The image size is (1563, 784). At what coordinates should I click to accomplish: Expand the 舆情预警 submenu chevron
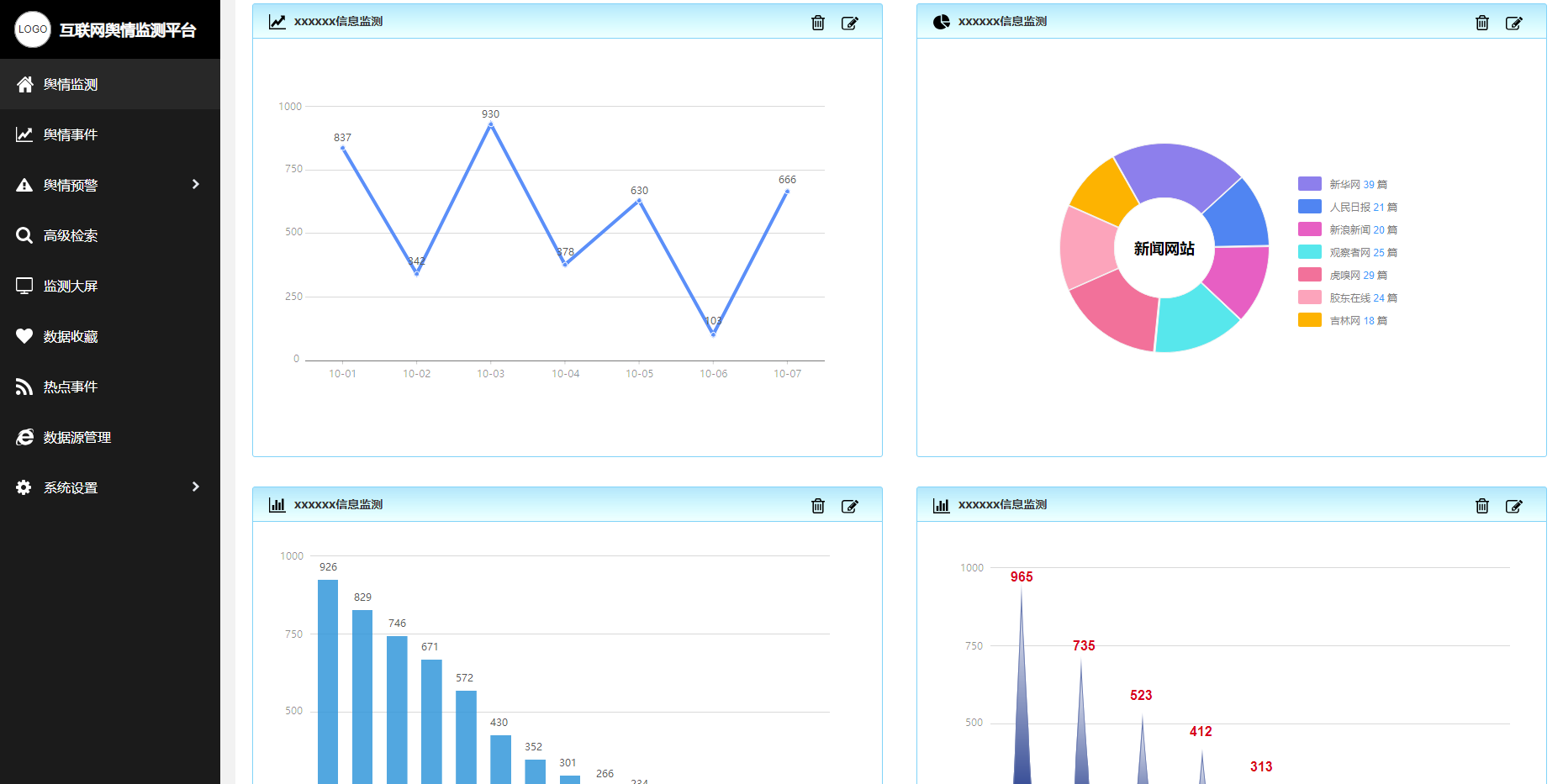pos(196,184)
